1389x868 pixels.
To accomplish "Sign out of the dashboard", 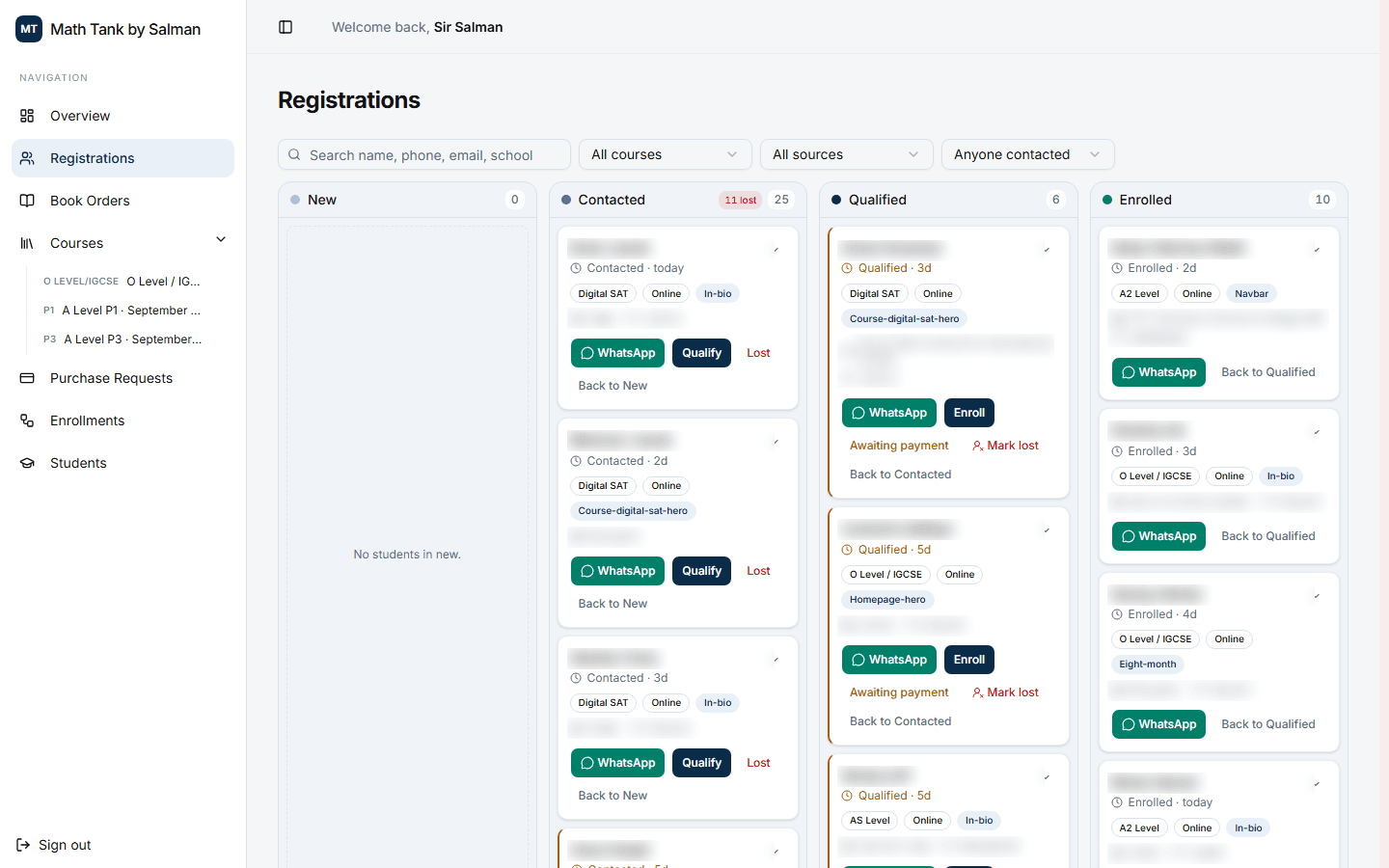I will (x=54, y=845).
